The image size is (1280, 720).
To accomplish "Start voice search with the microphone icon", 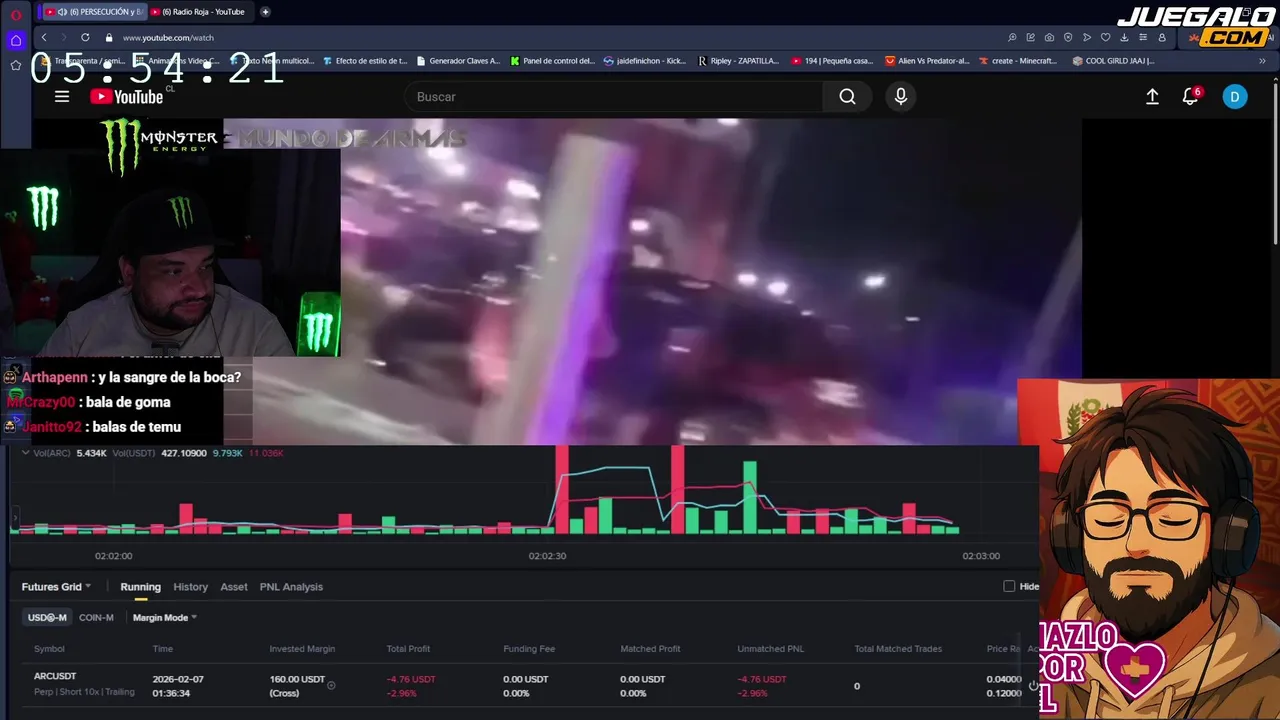I will point(901,96).
